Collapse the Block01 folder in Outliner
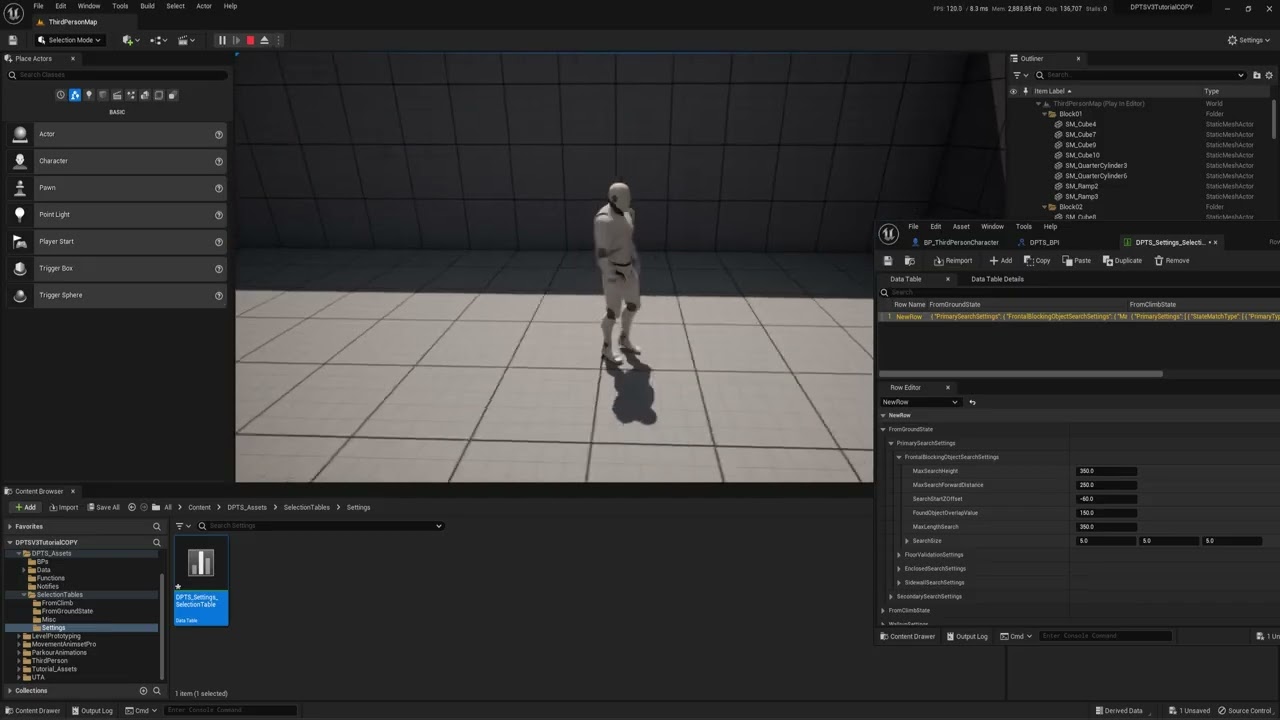Screen dimensions: 1280x720 click(x=1044, y=114)
